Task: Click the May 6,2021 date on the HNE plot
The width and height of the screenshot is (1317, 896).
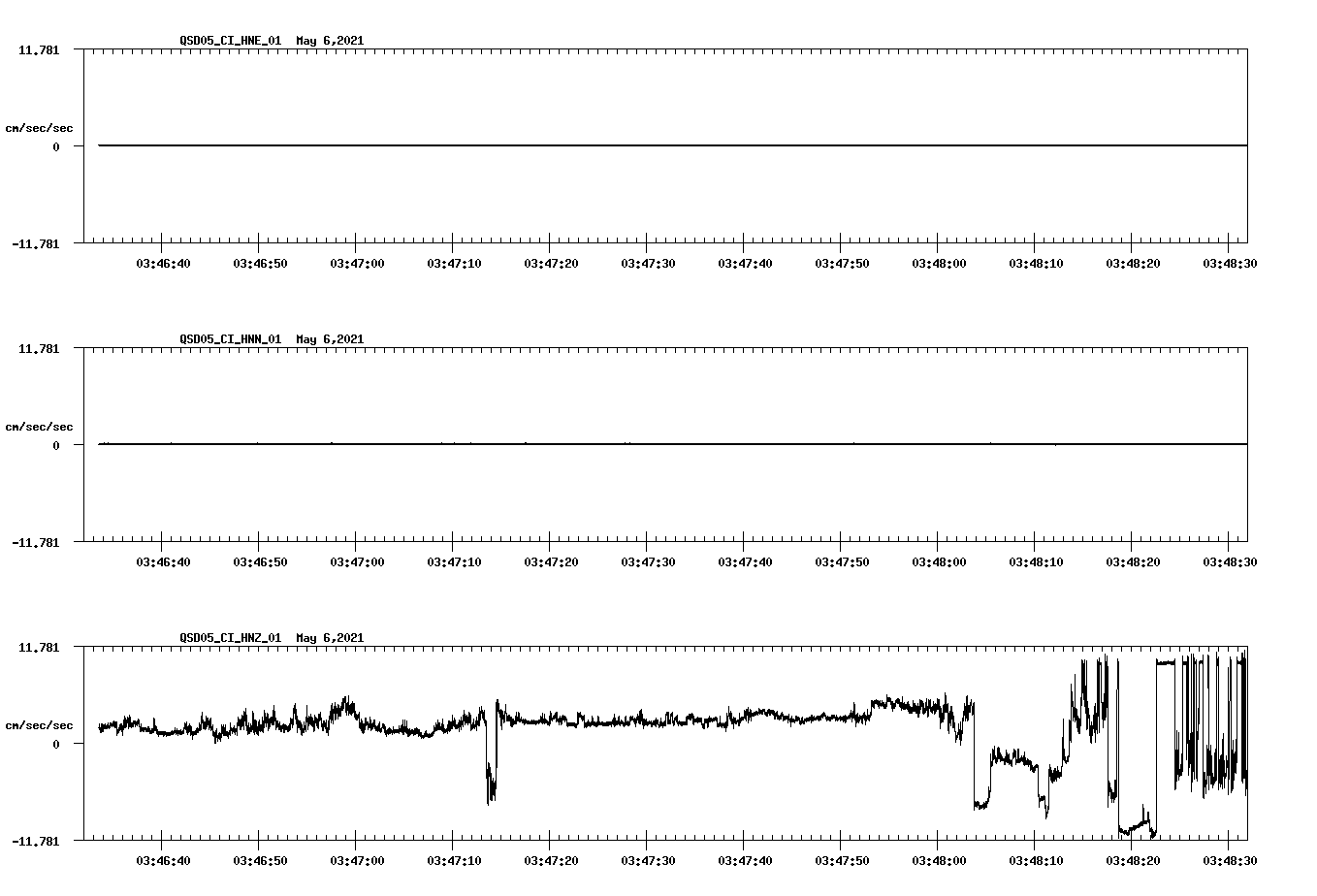Action: point(330,41)
